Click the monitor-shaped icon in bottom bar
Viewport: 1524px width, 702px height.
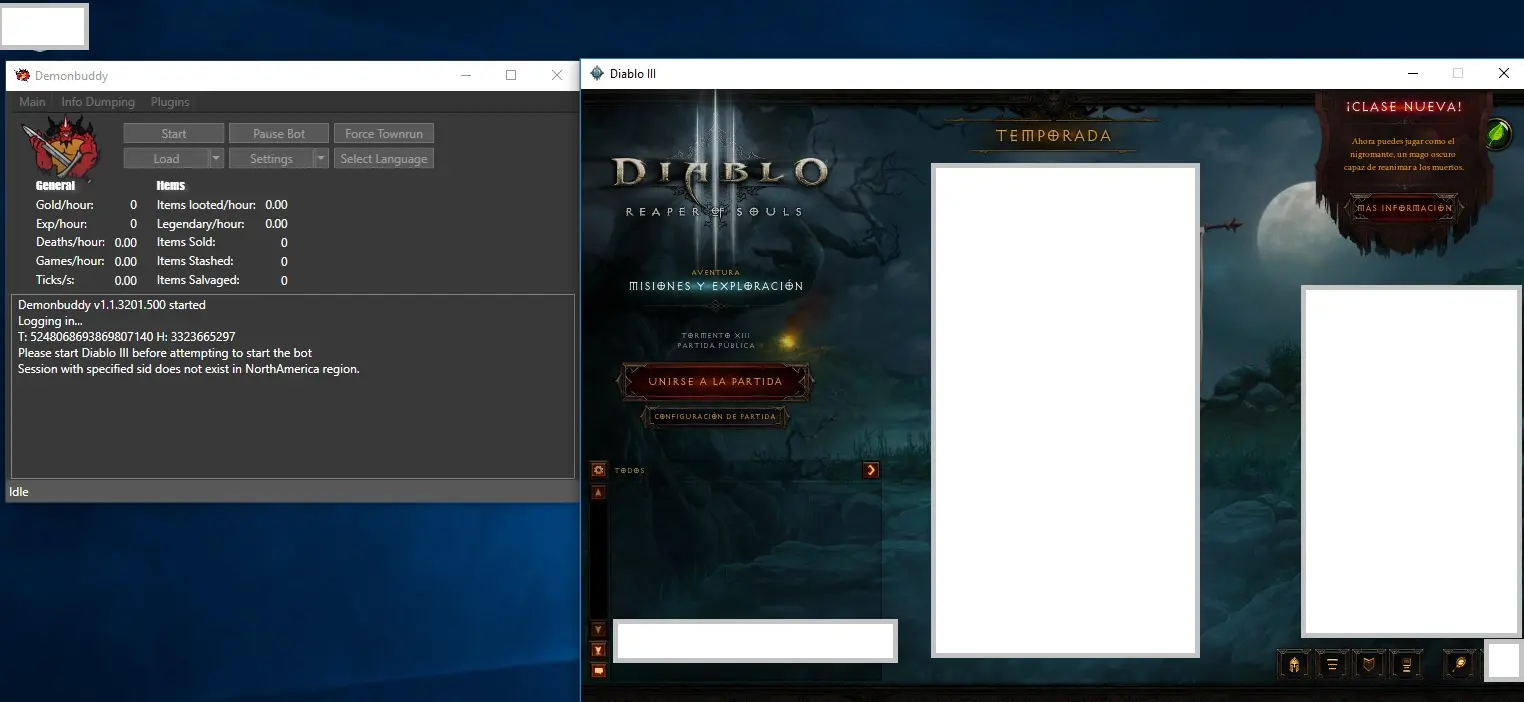point(1406,664)
